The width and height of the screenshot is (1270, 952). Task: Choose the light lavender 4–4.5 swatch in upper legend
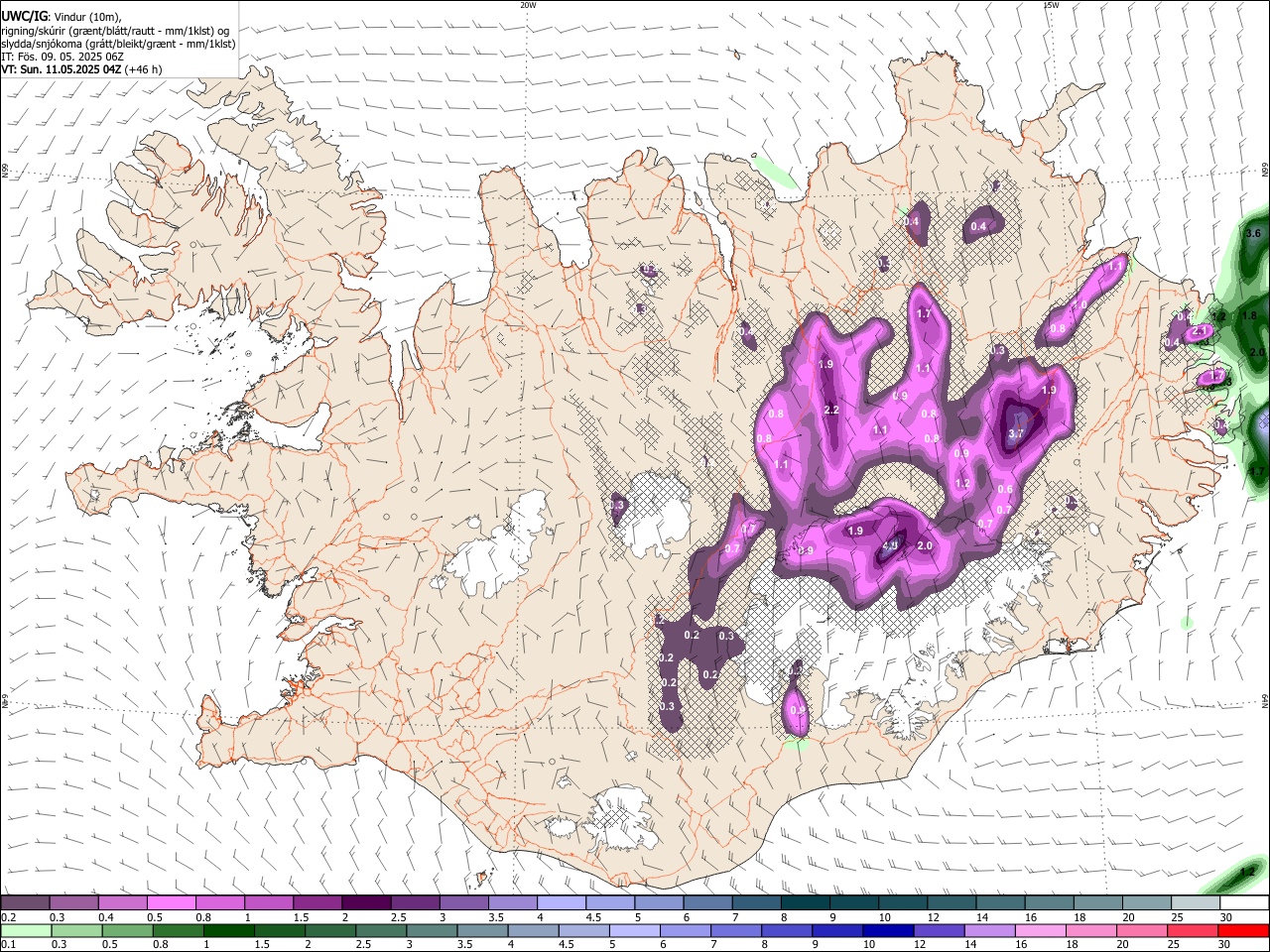562,903
